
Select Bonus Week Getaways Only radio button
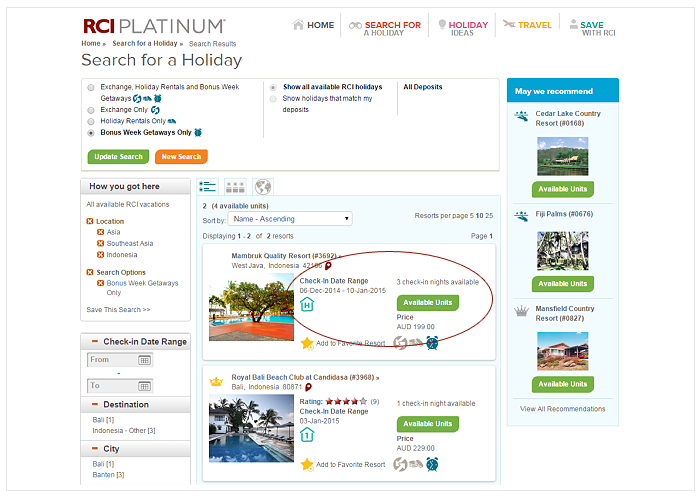pyautogui.click(x=91, y=133)
